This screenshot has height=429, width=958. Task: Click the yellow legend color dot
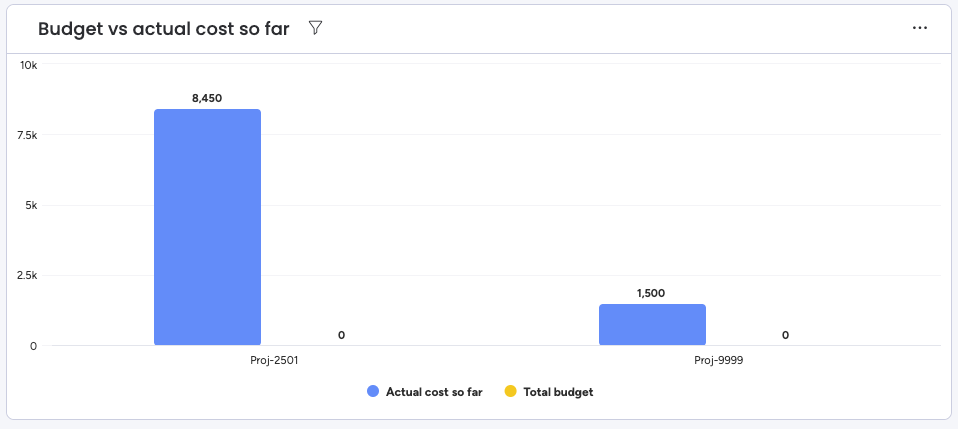point(510,392)
